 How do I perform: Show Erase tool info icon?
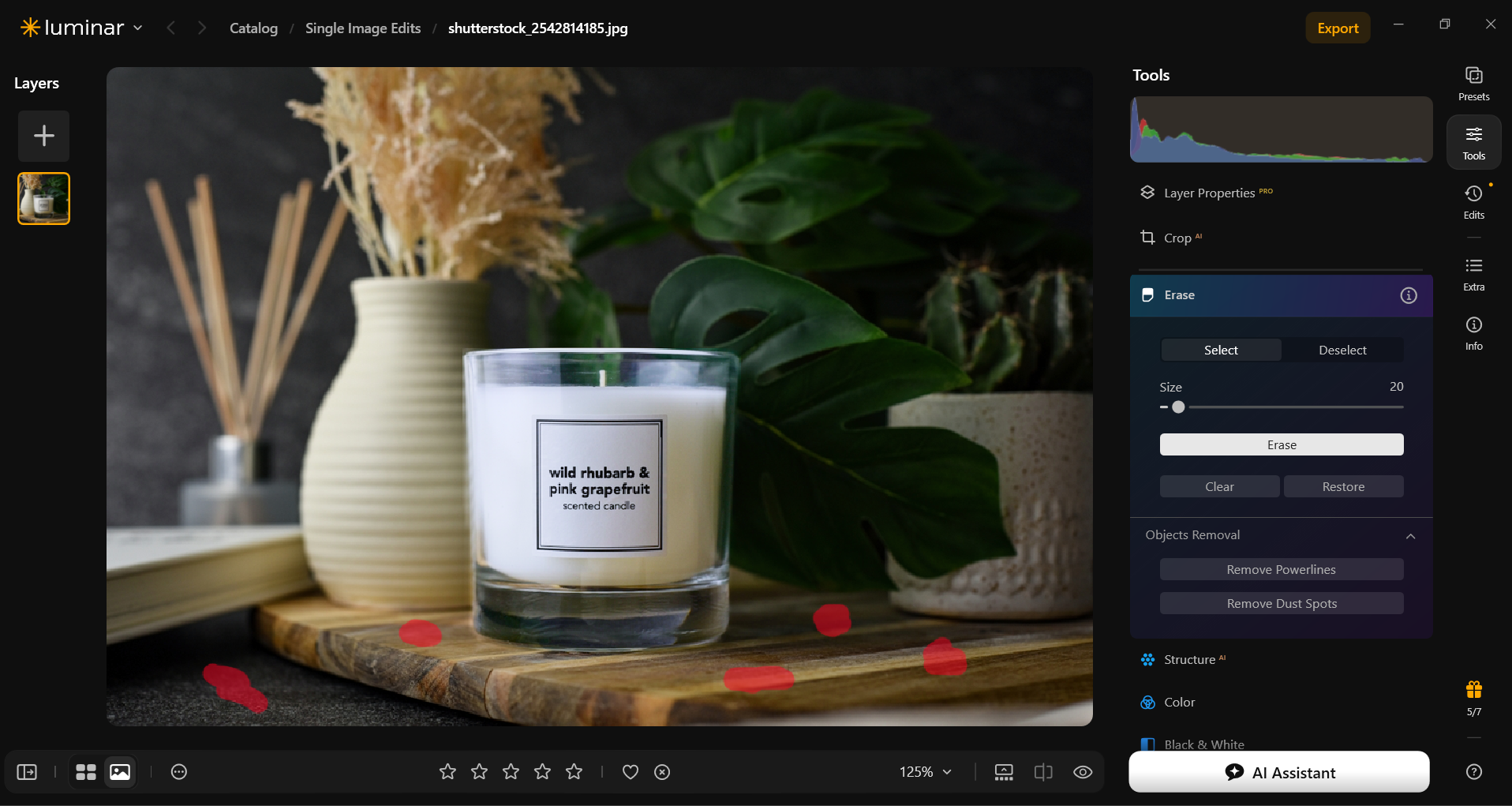pyautogui.click(x=1409, y=295)
